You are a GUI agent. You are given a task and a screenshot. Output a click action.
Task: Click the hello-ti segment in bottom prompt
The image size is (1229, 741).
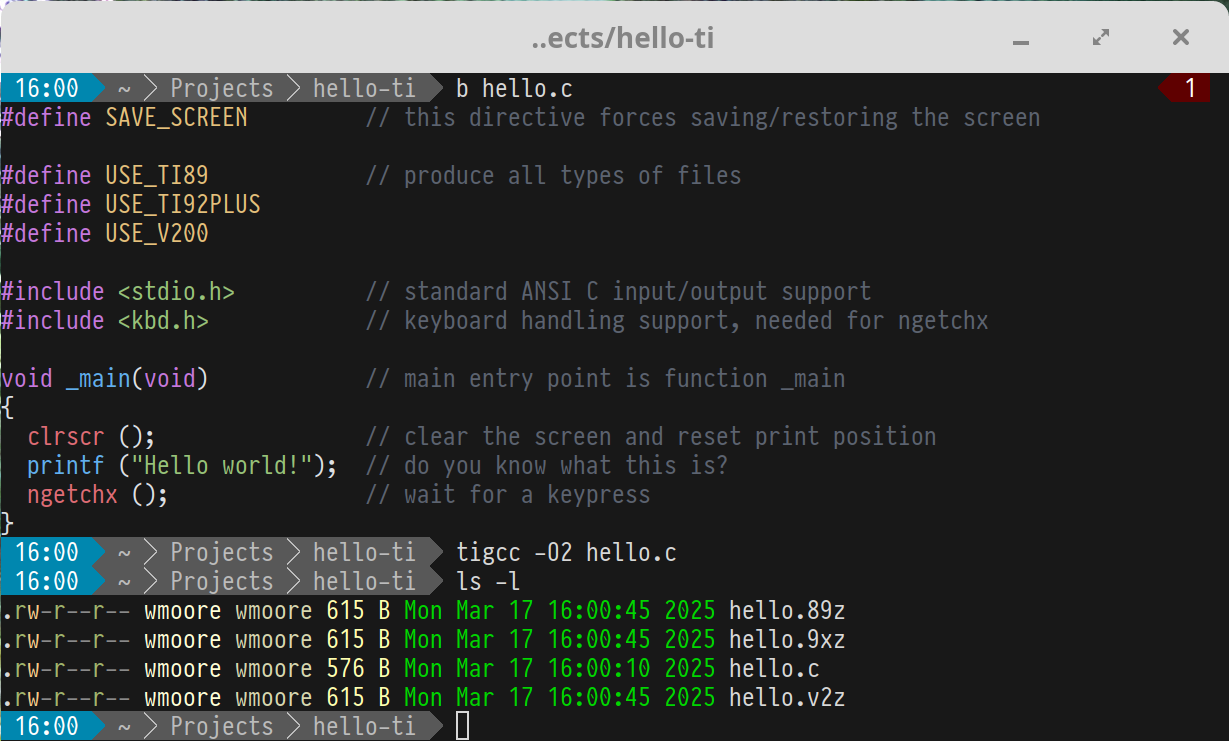click(x=364, y=726)
